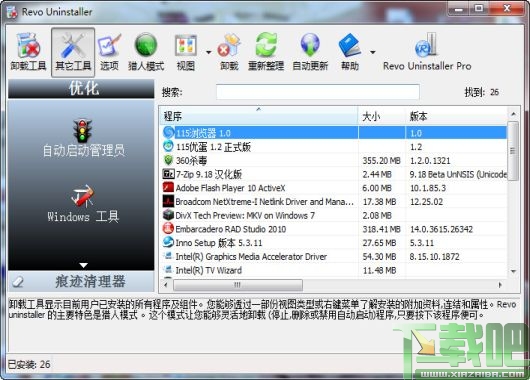The image size is (530, 380).
Task: Select the 115优蛋 1.2 正式版 icon
Action: (x=168, y=146)
